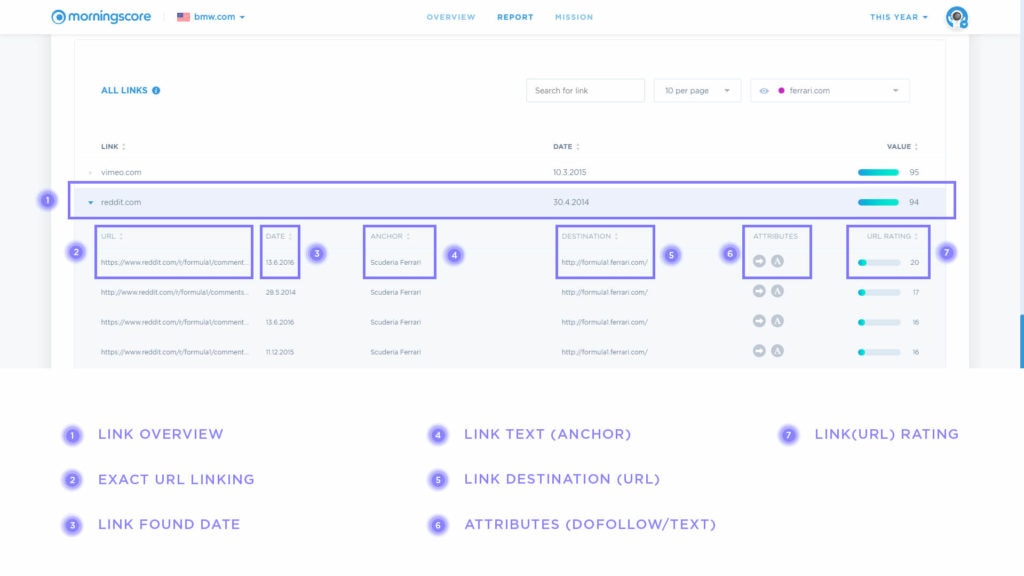Image resolution: width=1024 pixels, height=576 pixels.
Task: Expand the vimeo.com row
Action: 90,173
